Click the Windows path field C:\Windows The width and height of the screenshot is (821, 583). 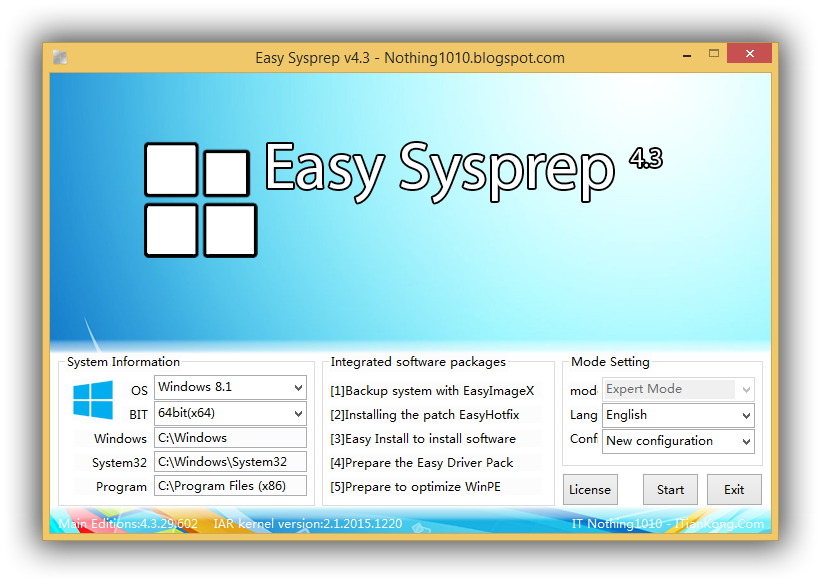coord(230,438)
